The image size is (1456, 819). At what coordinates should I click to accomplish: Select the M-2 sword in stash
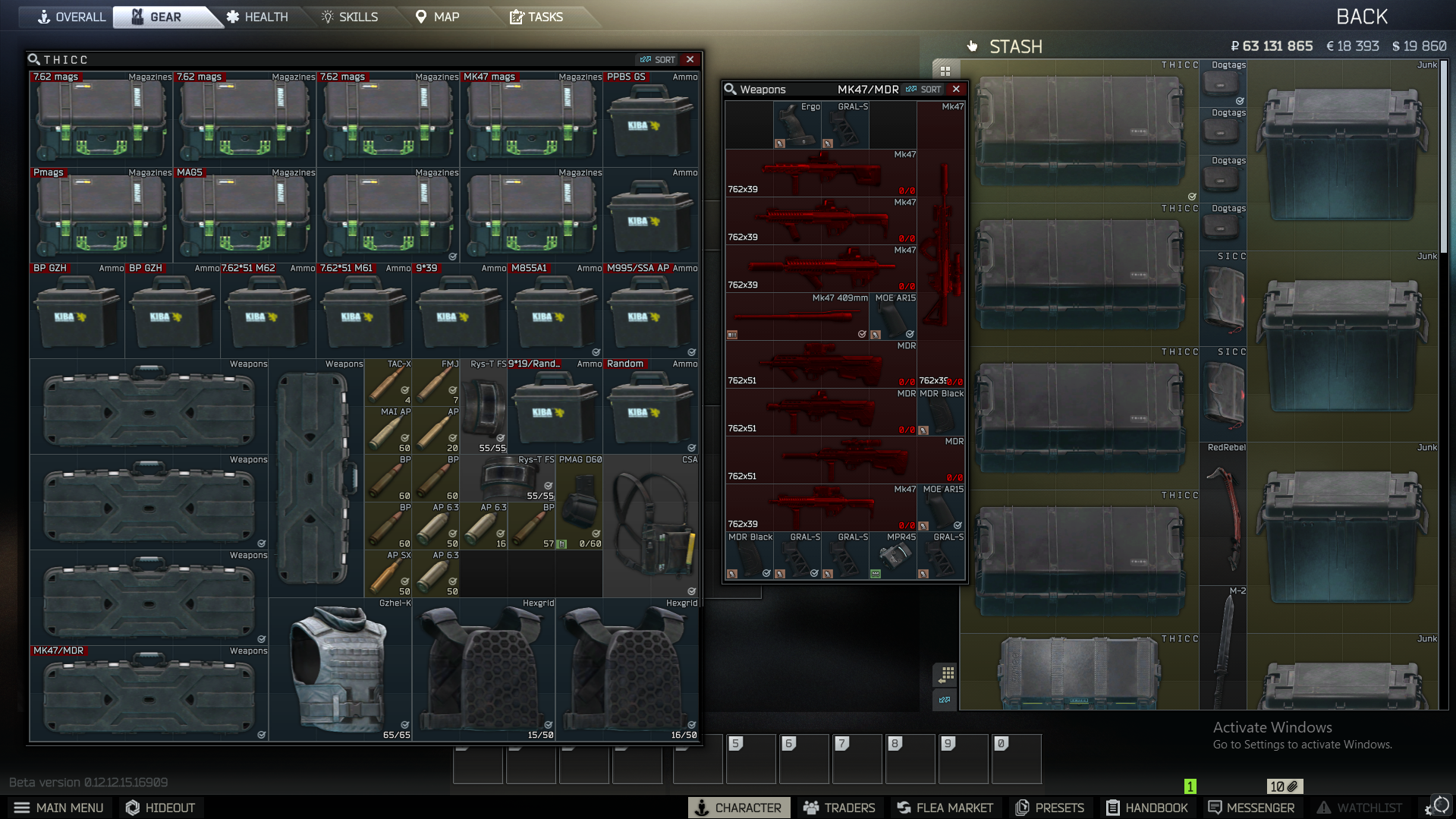click(x=1223, y=648)
